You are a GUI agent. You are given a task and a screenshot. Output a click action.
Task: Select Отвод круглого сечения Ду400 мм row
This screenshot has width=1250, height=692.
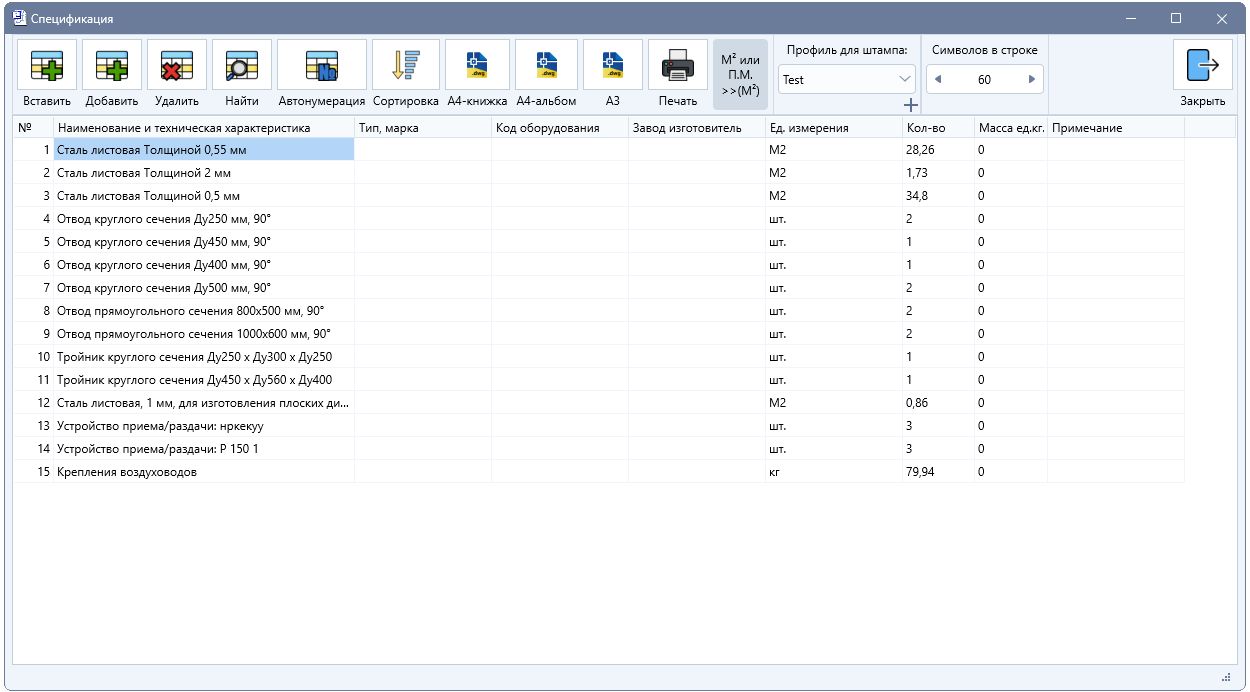[598, 265]
